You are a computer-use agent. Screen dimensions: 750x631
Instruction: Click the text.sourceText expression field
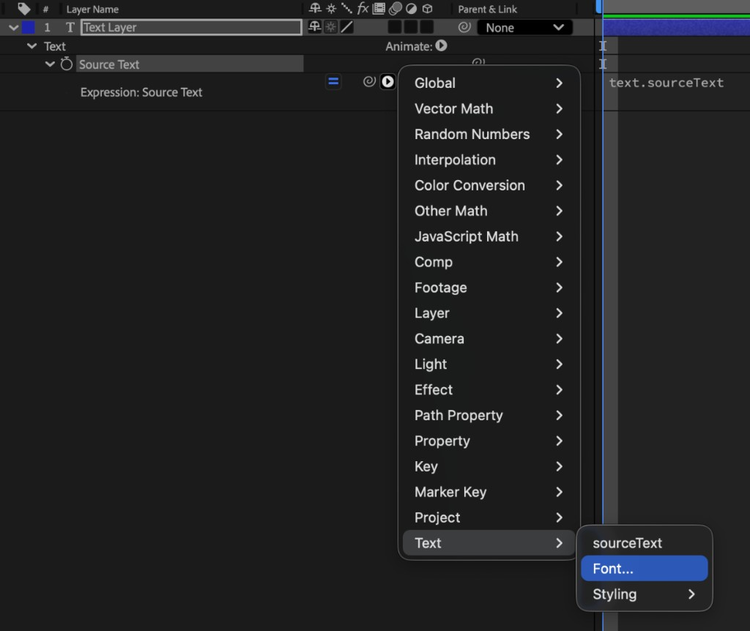[666, 83]
